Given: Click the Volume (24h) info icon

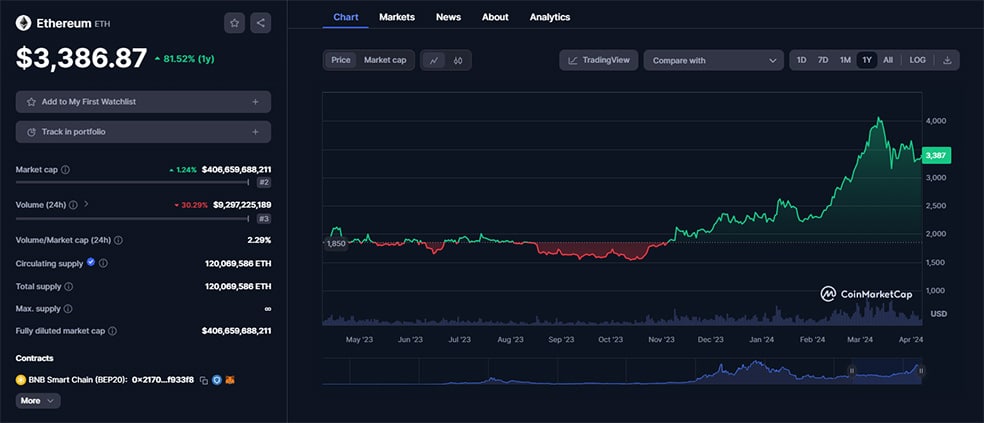Looking at the screenshot, I should coord(73,205).
